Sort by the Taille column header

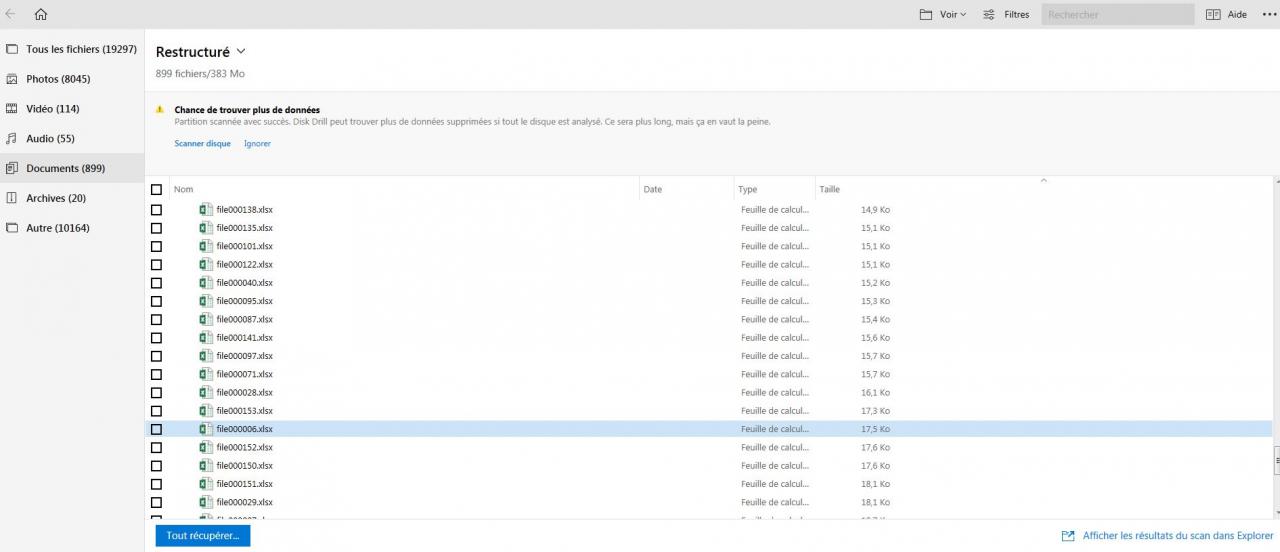[x=830, y=189]
